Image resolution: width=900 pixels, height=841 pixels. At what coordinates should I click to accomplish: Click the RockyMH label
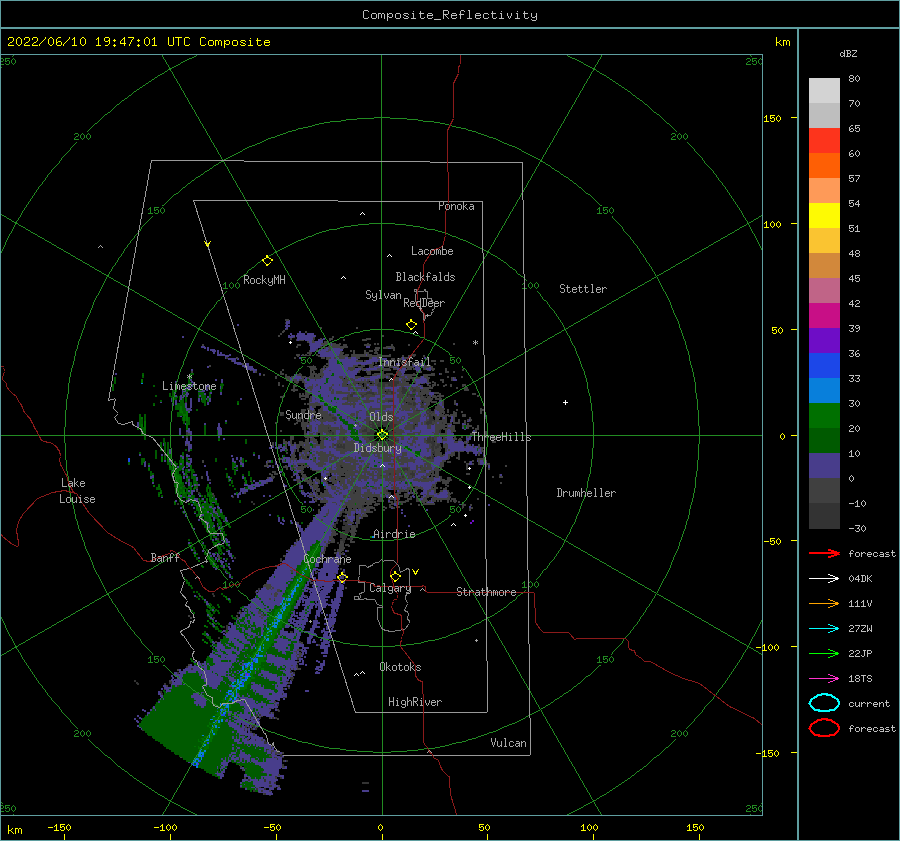[264, 280]
